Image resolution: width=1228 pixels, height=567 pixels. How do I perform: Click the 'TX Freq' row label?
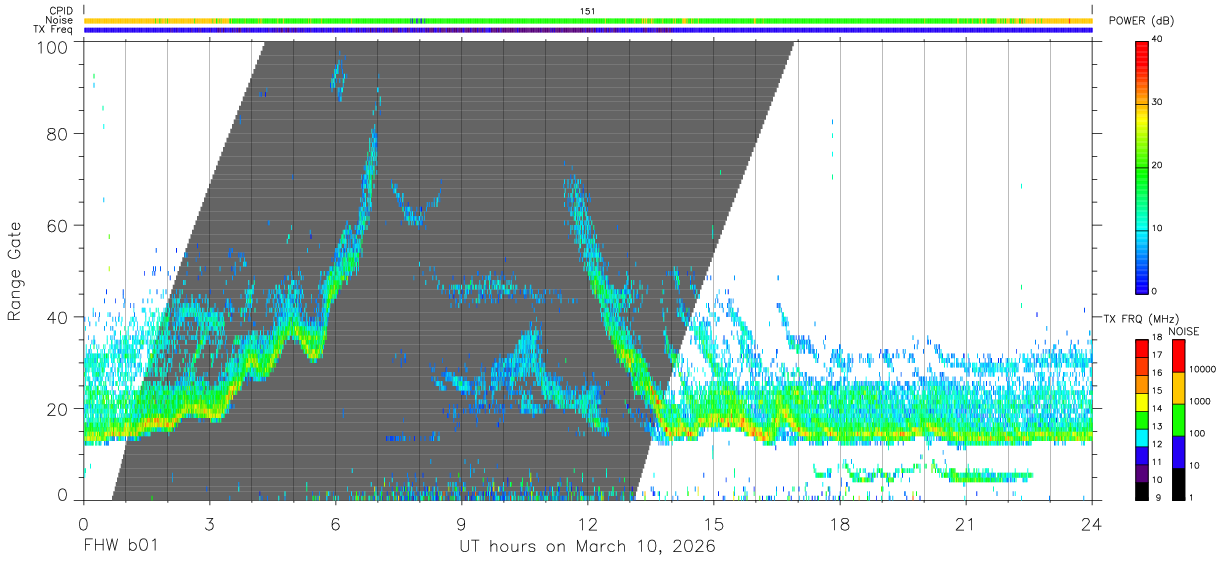point(54,30)
